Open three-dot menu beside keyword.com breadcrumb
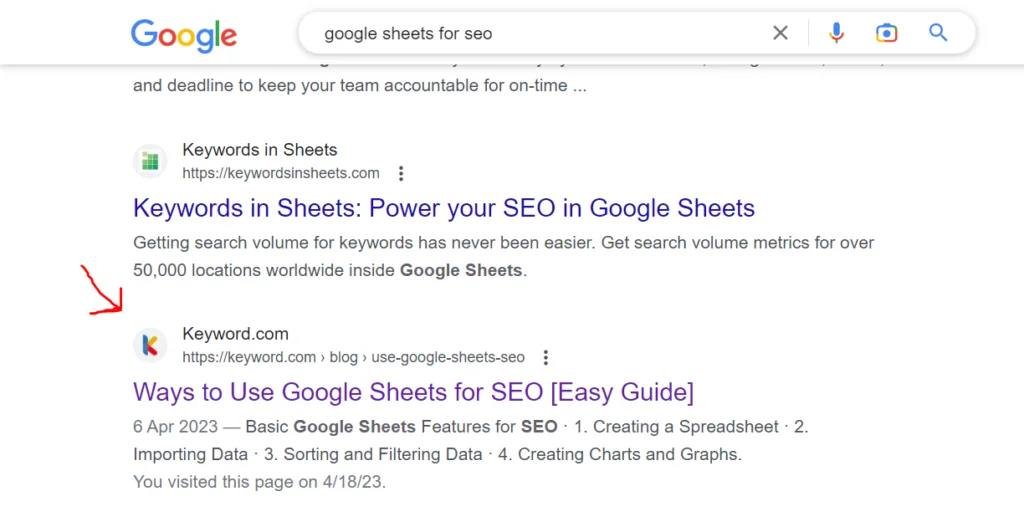 (545, 358)
